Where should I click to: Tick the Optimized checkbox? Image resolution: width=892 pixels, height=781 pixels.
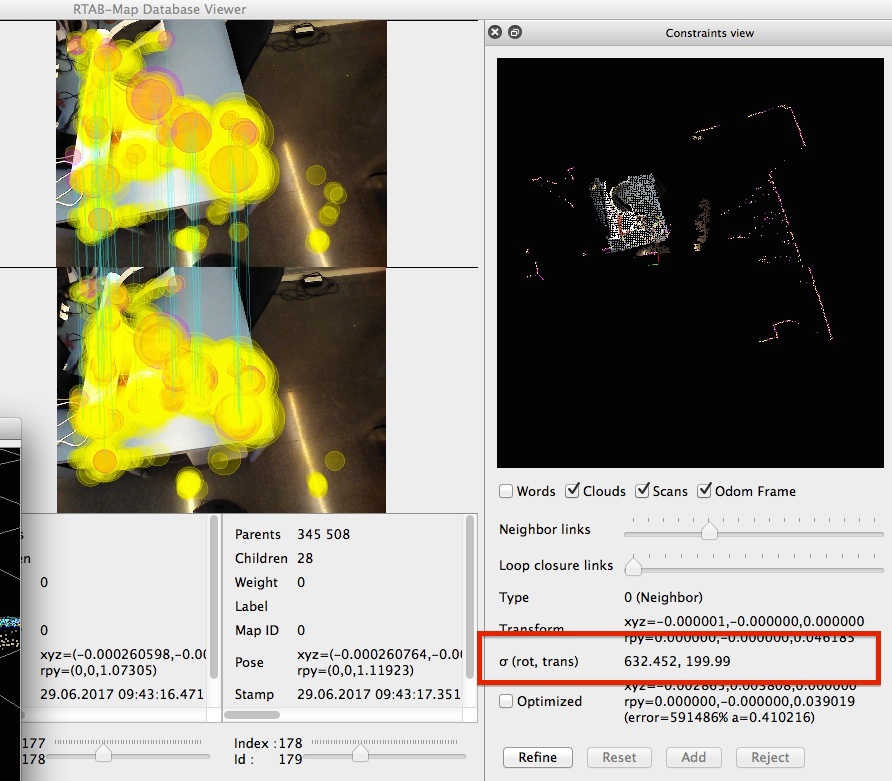[x=507, y=701]
